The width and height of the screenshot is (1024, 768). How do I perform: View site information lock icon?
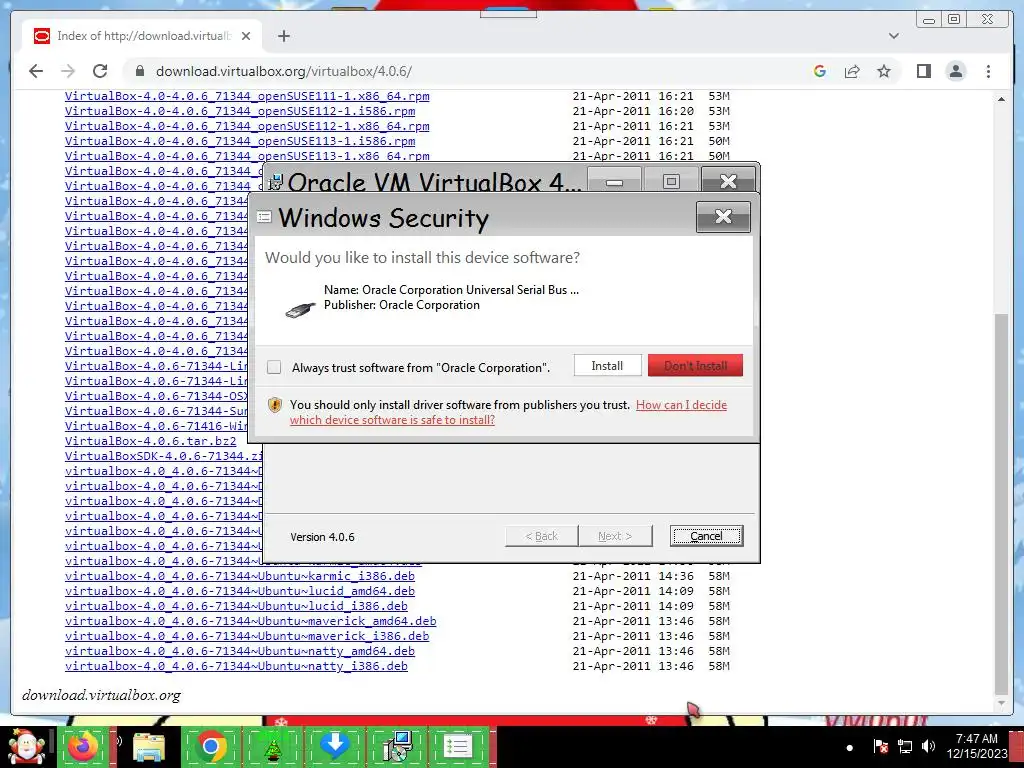139,71
